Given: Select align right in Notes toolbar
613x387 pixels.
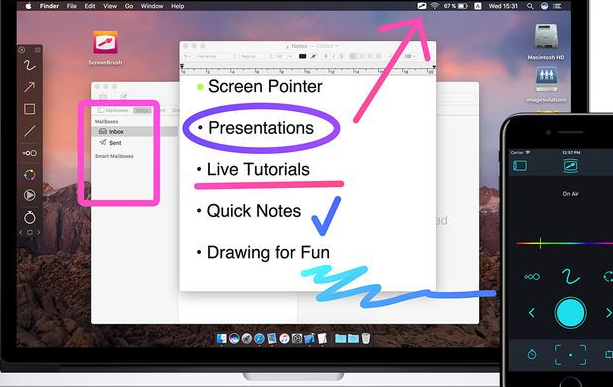Looking at the screenshot, I should pyautogui.click(x=370, y=56).
